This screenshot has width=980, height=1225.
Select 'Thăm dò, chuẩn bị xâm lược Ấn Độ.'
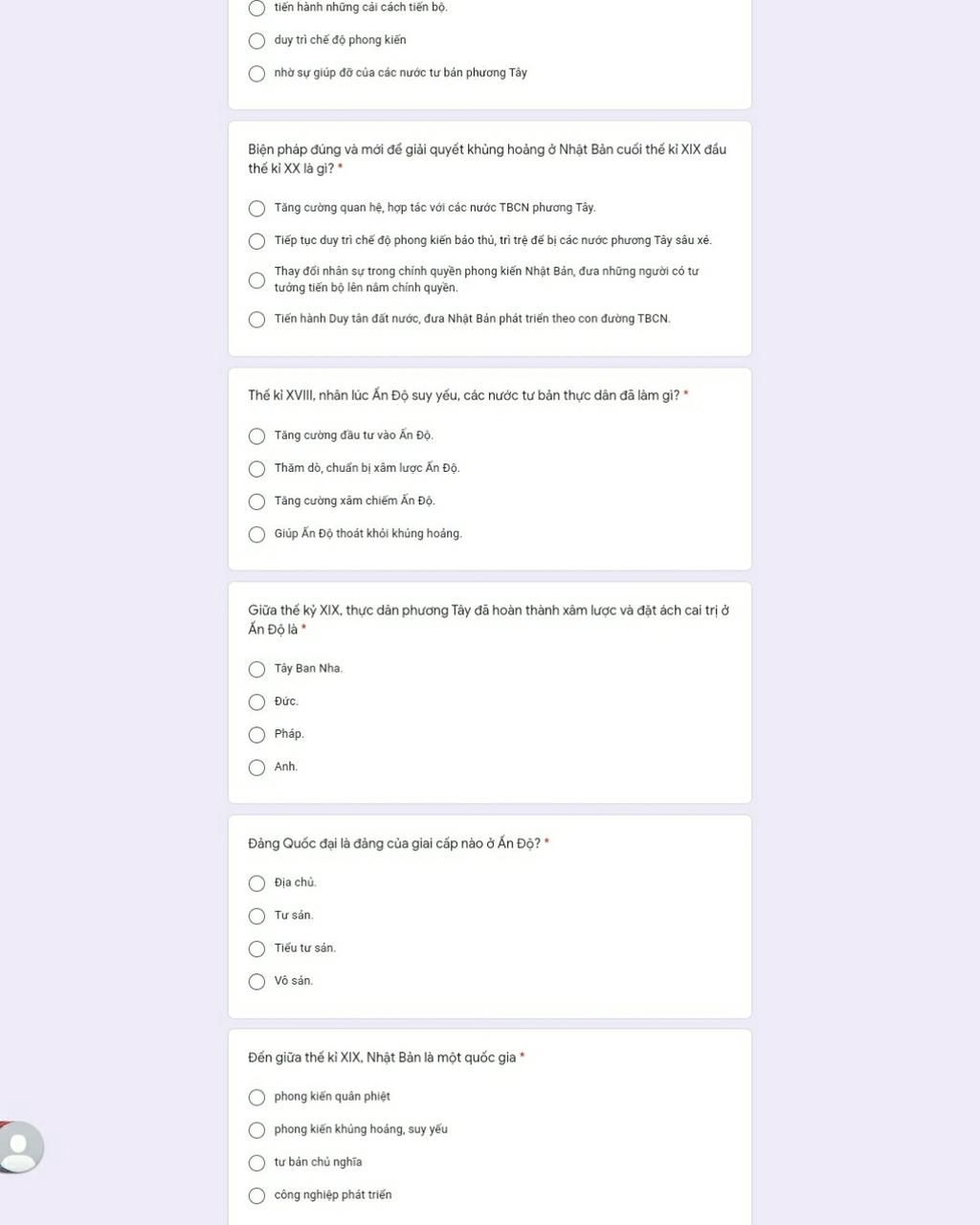click(x=256, y=469)
